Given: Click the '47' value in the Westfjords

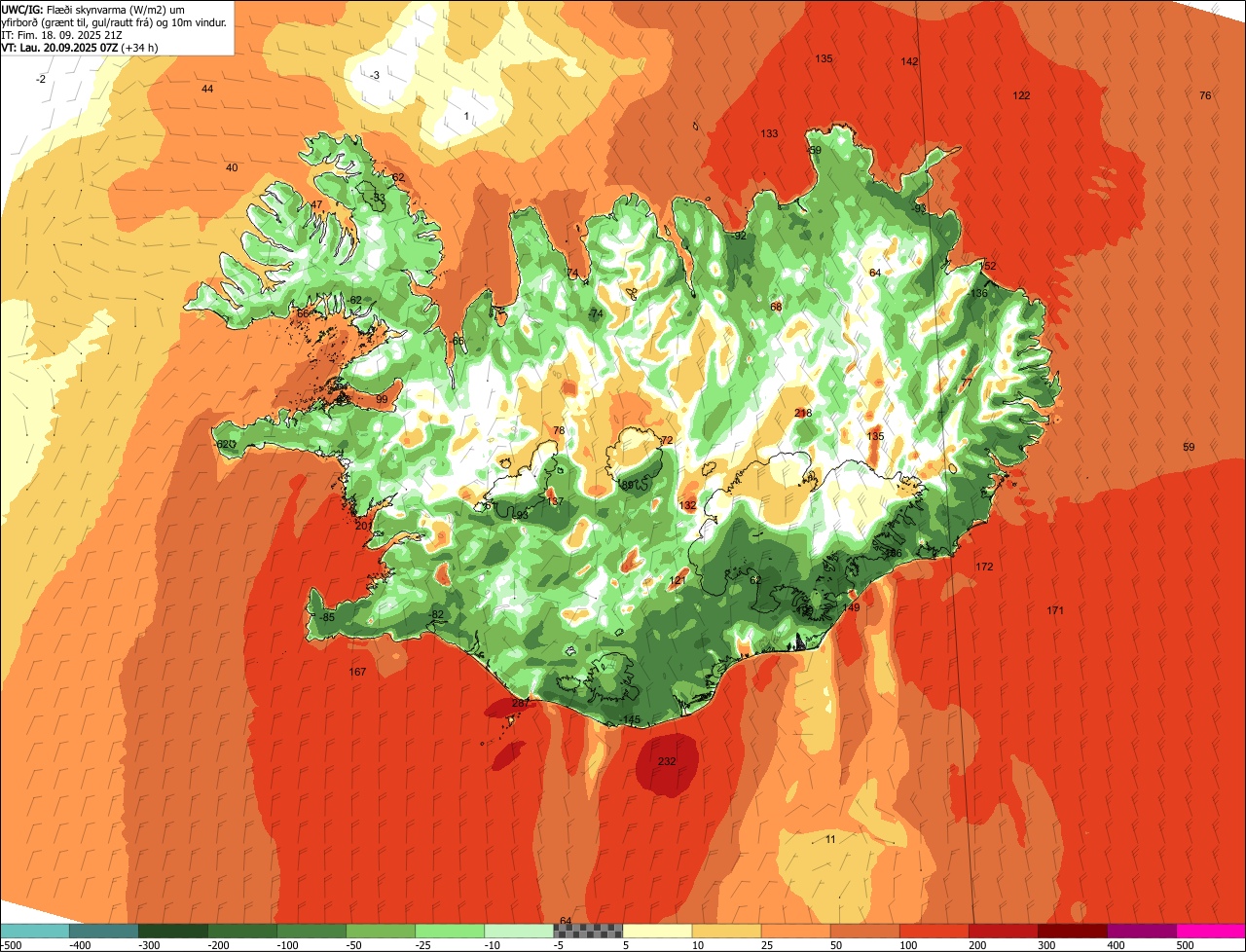Looking at the screenshot, I should point(316,204).
